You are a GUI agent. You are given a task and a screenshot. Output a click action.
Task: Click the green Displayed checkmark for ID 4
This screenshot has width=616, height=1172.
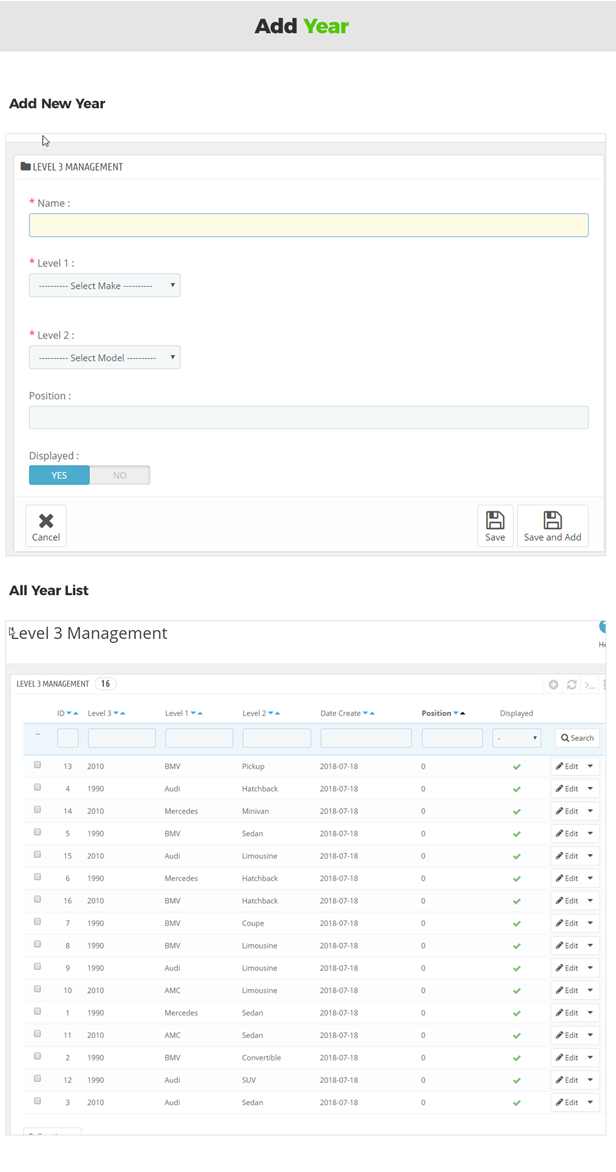pyautogui.click(x=517, y=789)
